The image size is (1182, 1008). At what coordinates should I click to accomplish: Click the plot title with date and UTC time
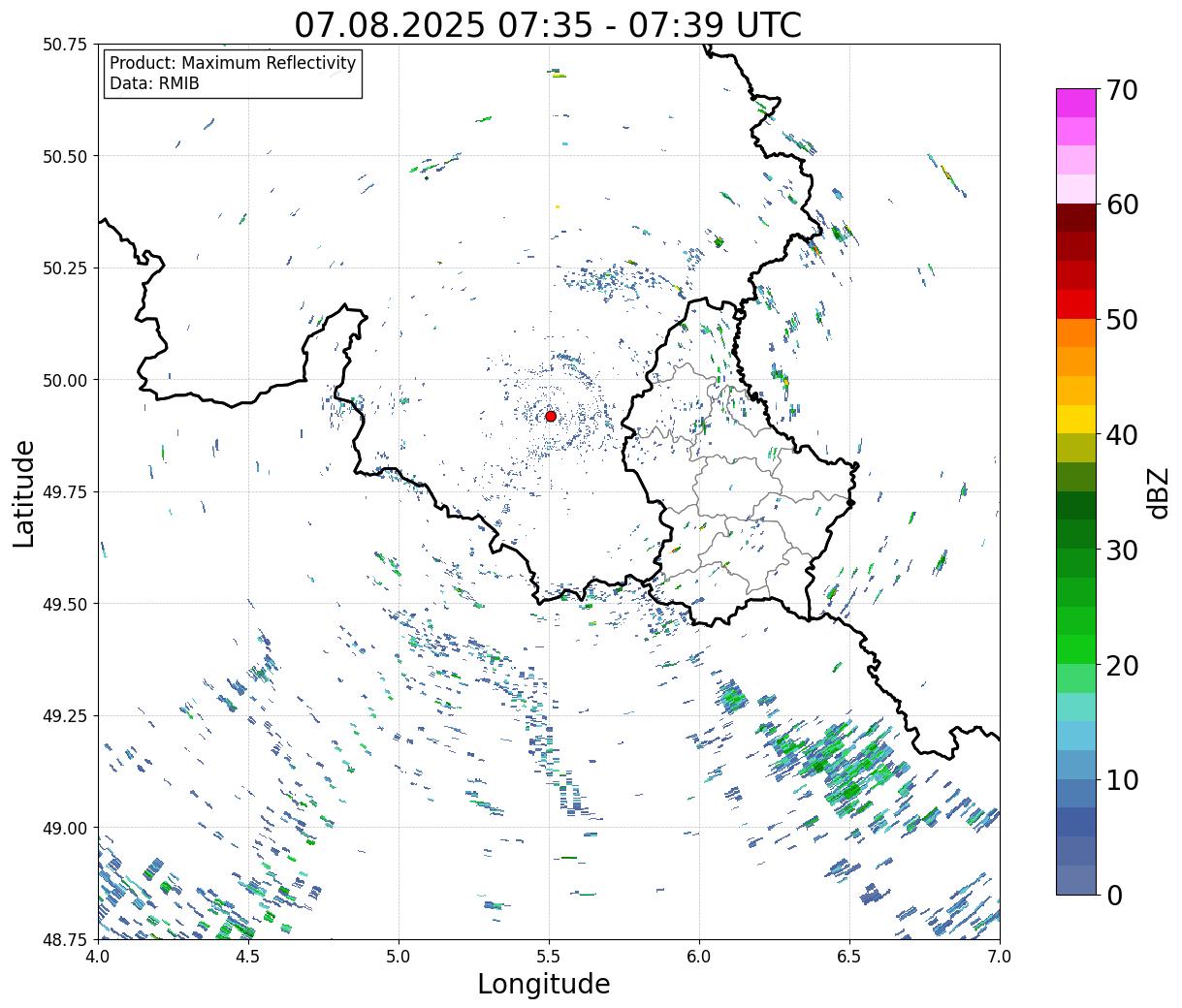[548, 24]
